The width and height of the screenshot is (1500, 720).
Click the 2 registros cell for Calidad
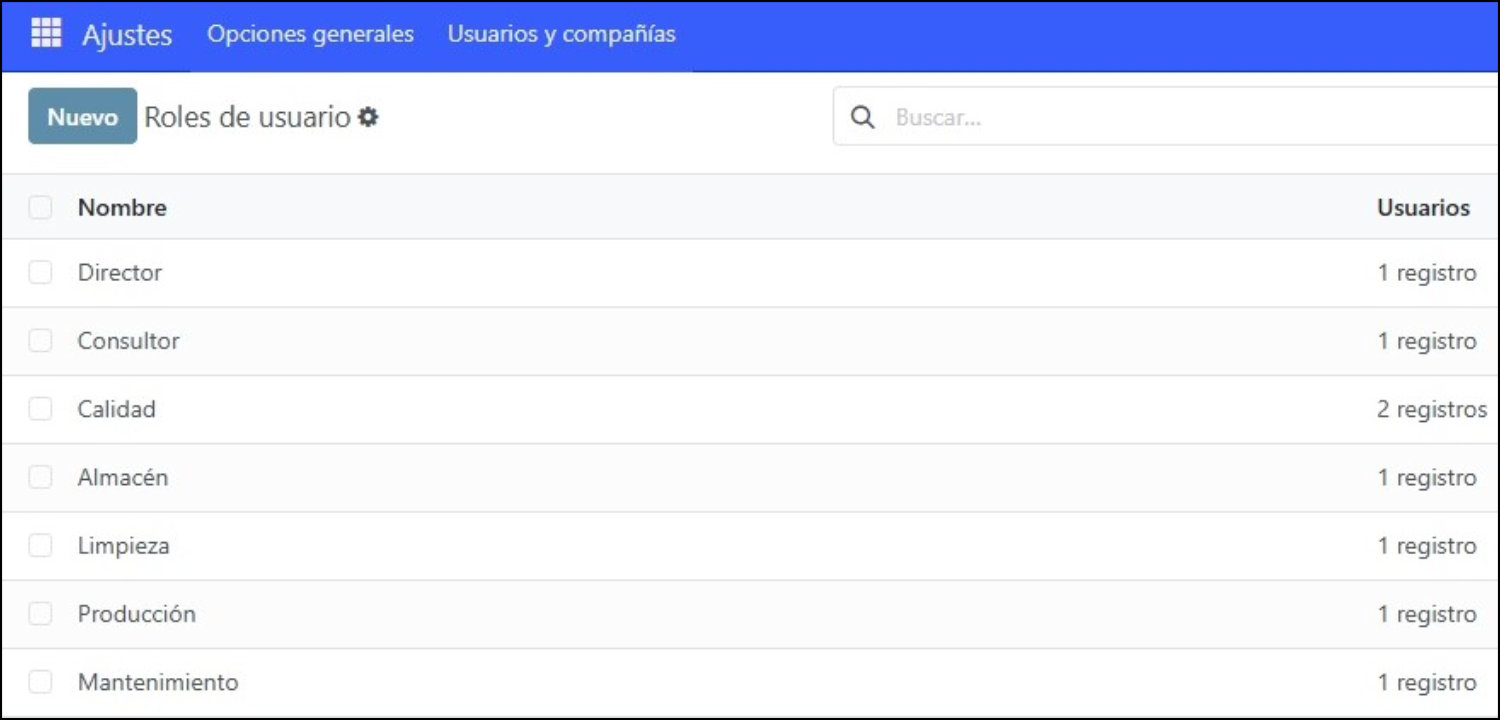point(1432,409)
